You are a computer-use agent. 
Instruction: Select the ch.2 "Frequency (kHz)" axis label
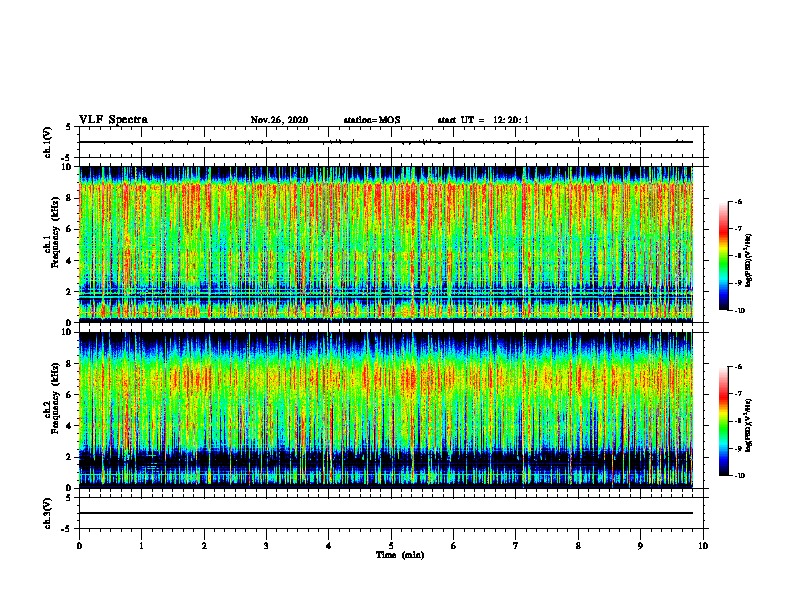(55, 398)
